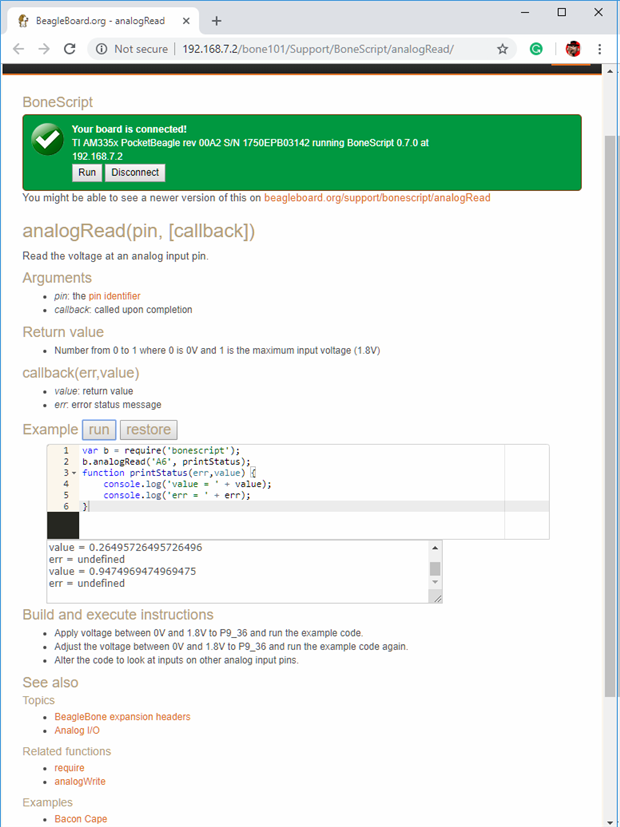Open the pin identifier link

point(114,296)
